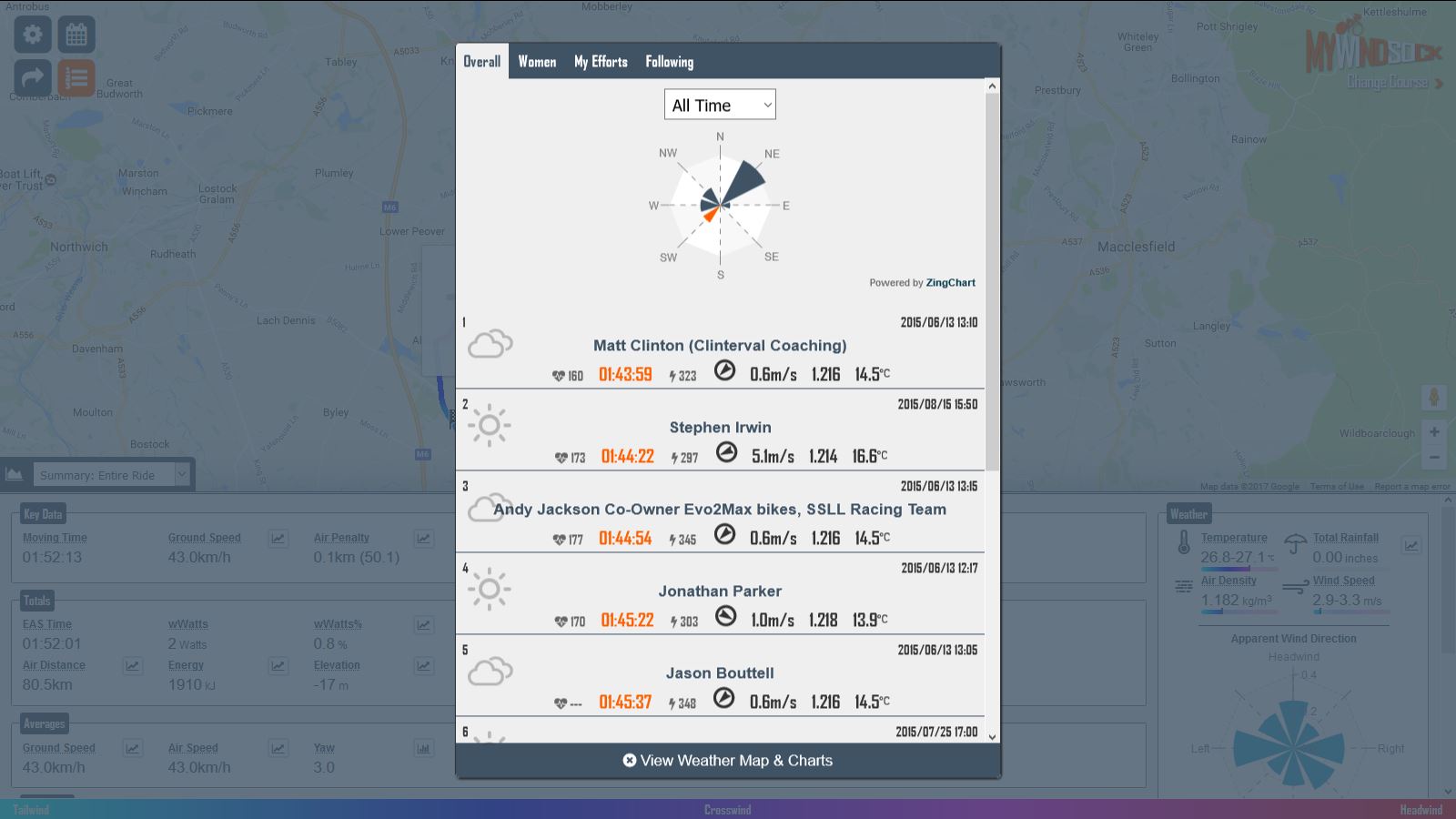This screenshot has width=1456, height=819.
Task: Click the Elevation graph icon in Totals
Action: click(423, 666)
